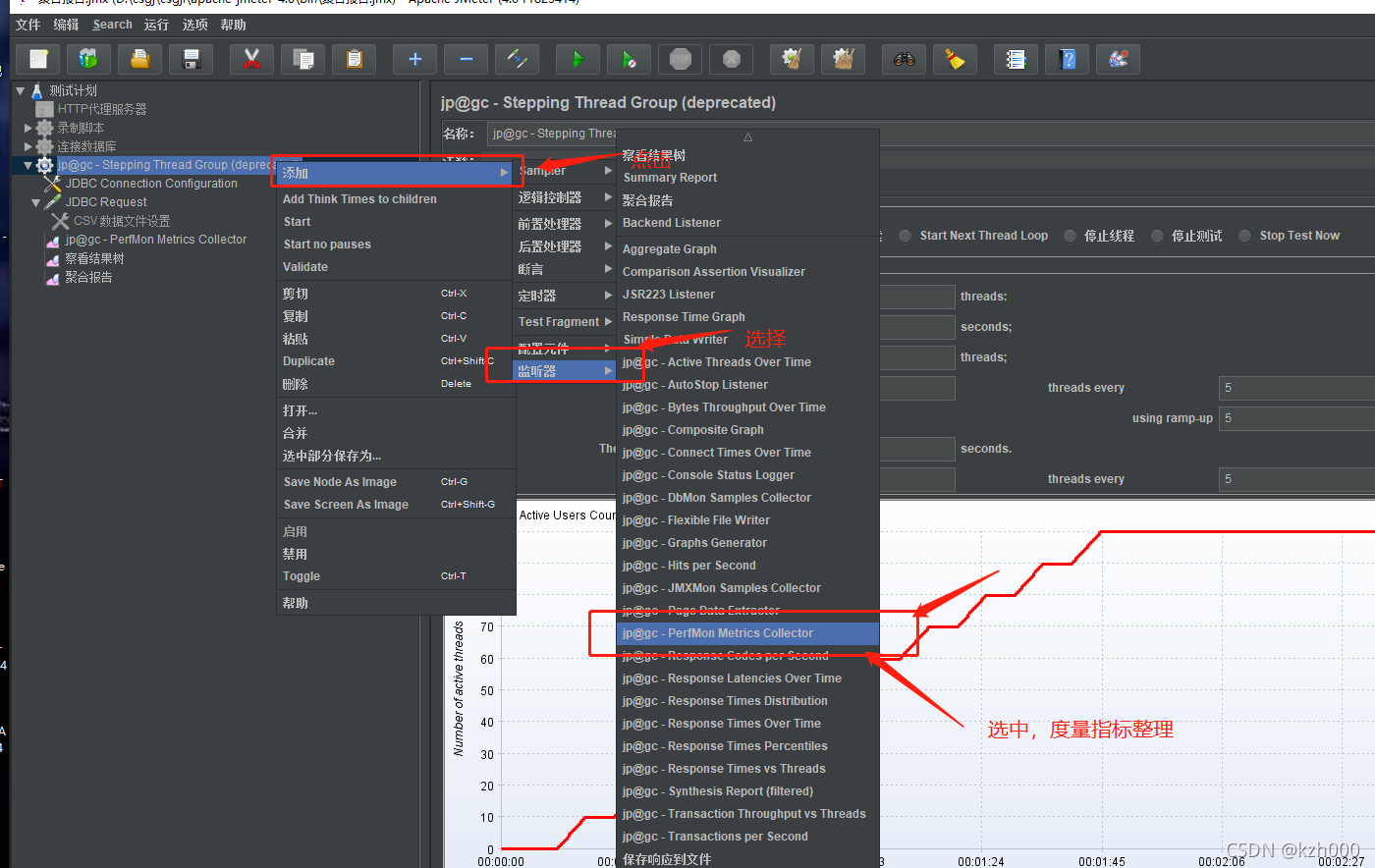Open the 监听器 submenu

tap(565, 371)
